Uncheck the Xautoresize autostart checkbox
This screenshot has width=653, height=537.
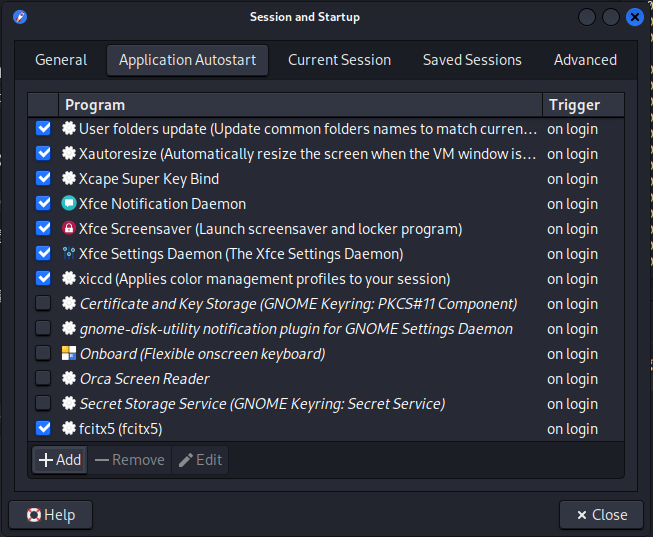point(43,153)
